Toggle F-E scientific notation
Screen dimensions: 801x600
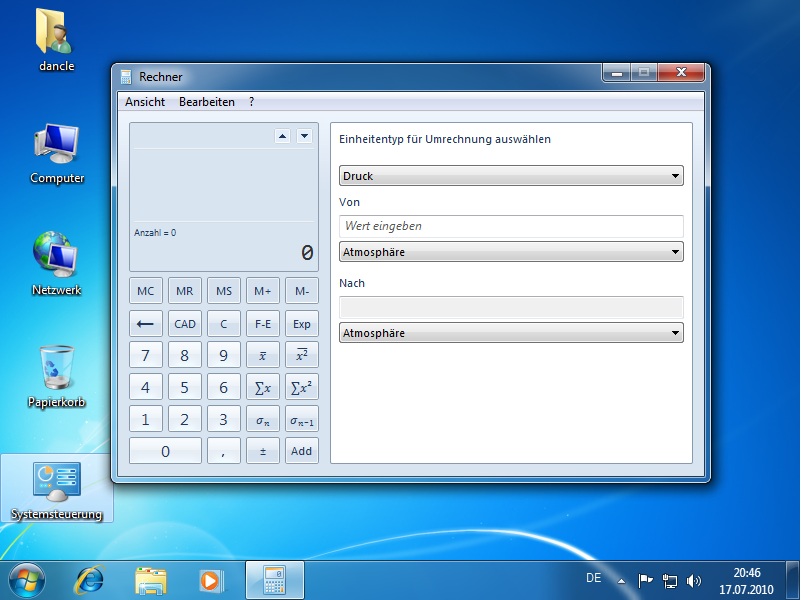click(x=263, y=324)
